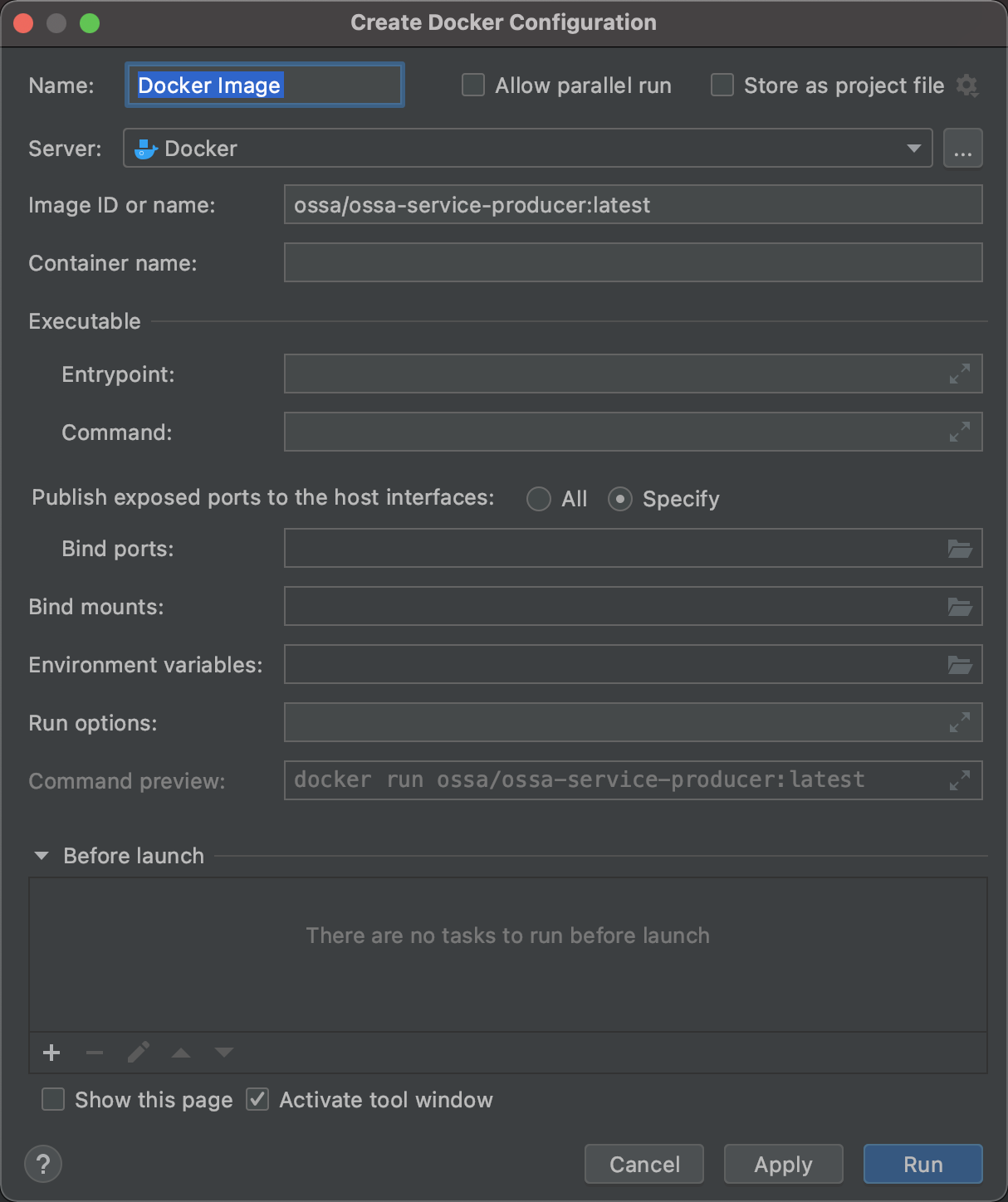Cancel the Docker configuration dialog
Image resolution: width=1008 pixels, height=1202 pixels.
644,1164
